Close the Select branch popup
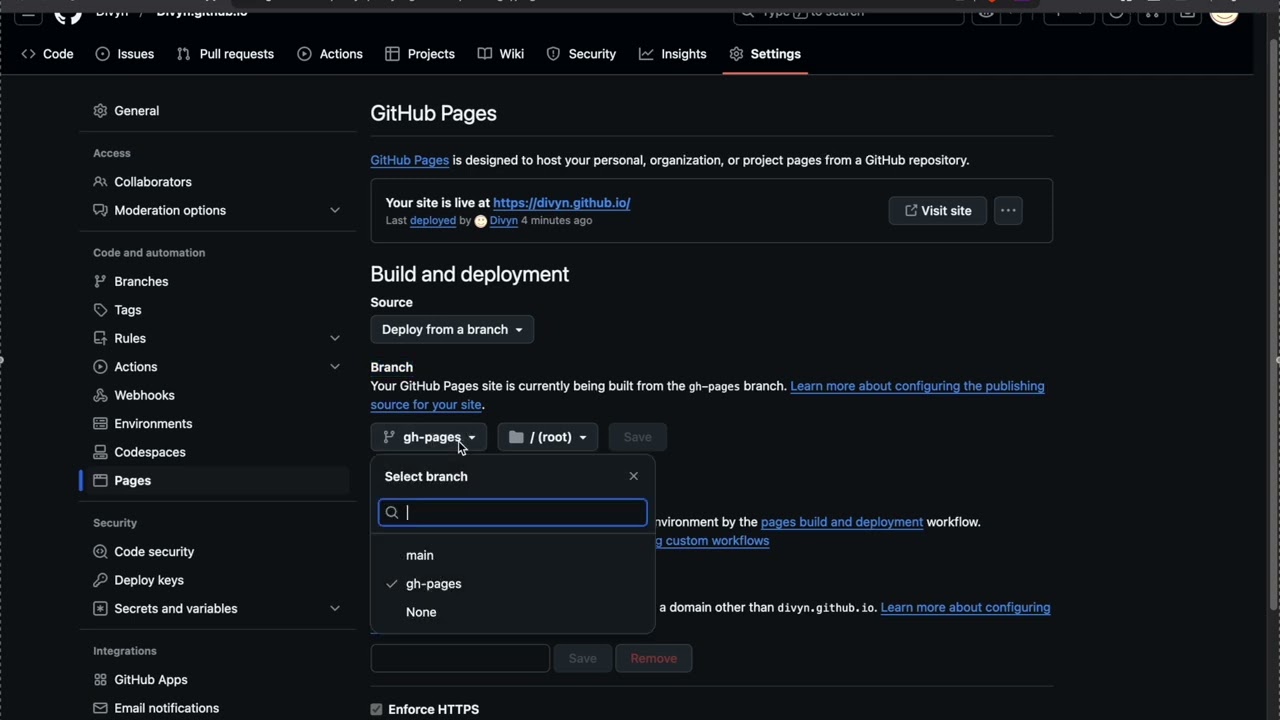1280x720 pixels. click(633, 476)
